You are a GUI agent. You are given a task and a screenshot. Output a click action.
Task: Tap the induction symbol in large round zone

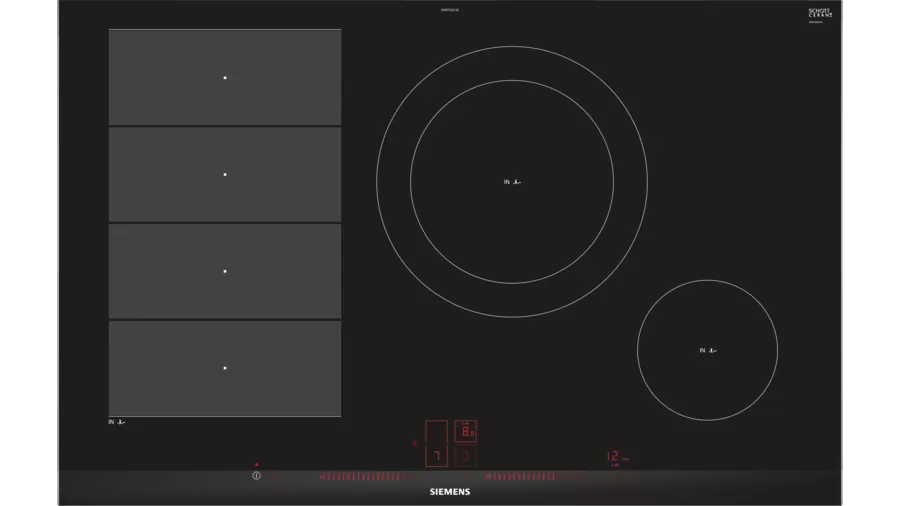pos(512,182)
